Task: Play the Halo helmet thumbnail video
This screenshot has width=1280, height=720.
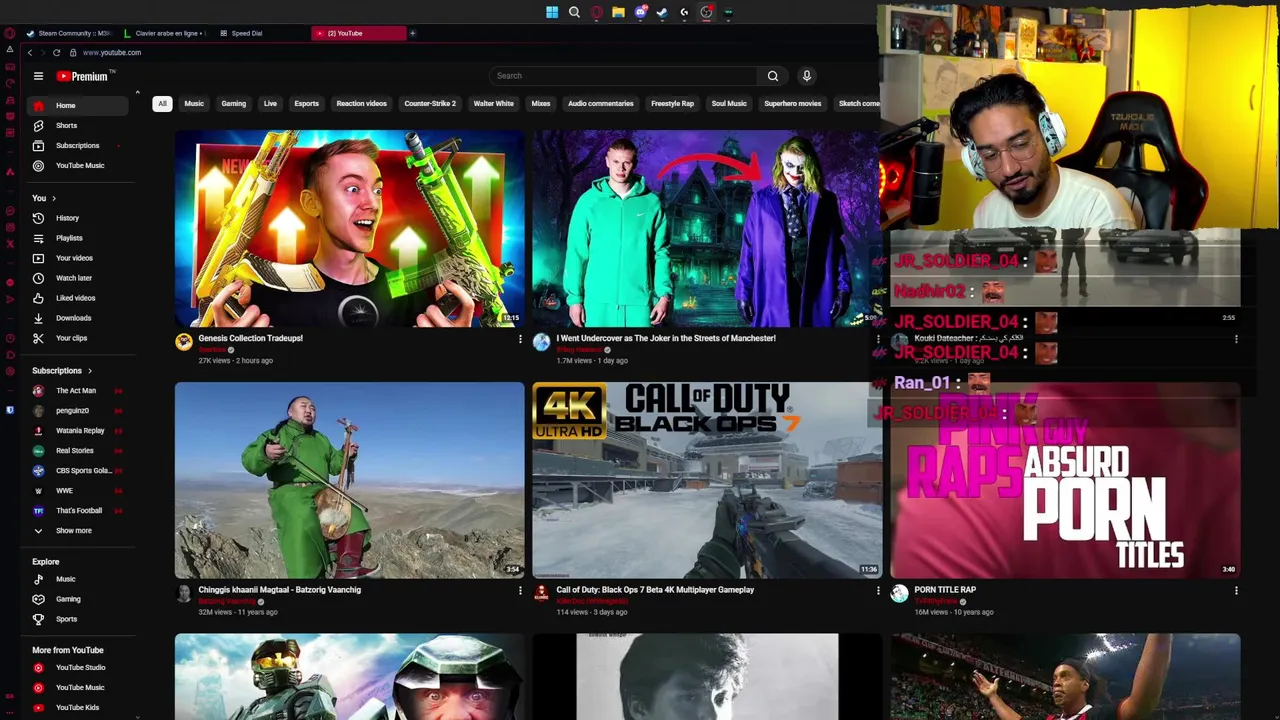Action: pyautogui.click(x=349, y=676)
